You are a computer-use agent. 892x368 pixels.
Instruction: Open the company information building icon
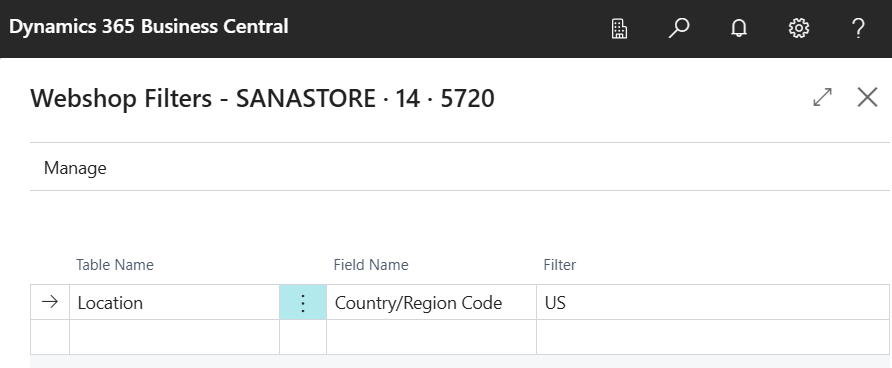tap(619, 28)
